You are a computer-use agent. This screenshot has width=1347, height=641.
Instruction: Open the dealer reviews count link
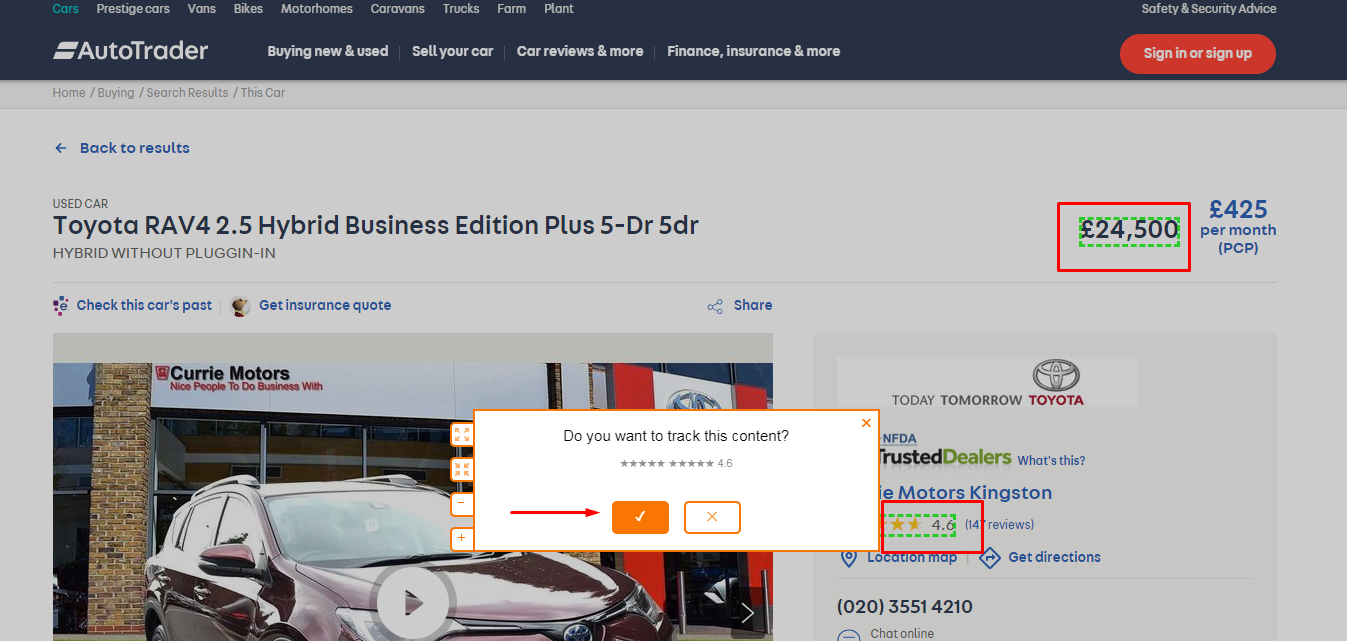pyautogui.click(x=1000, y=525)
